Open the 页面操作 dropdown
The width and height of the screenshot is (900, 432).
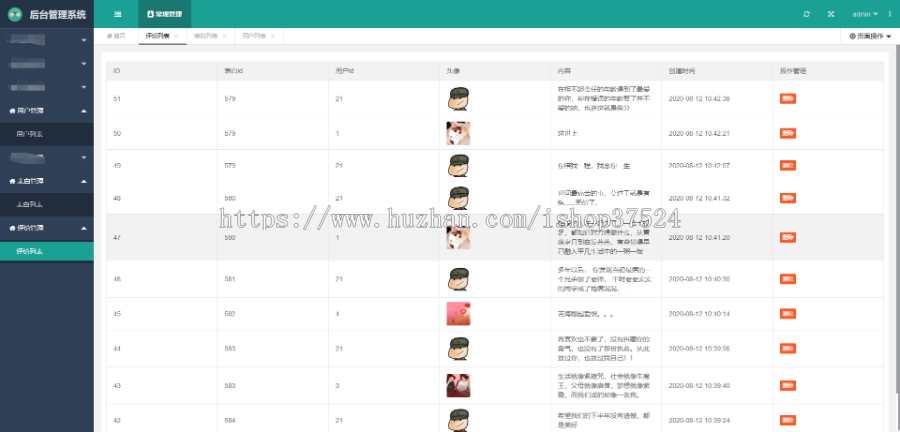coord(868,36)
